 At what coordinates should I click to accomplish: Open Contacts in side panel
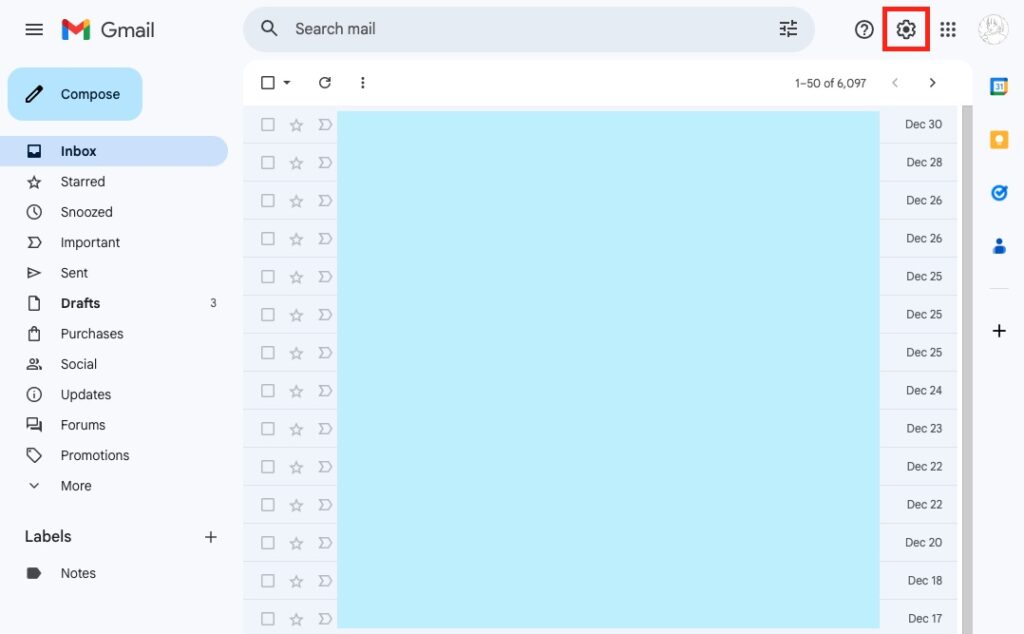pyautogui.click(x=998, y=245)
